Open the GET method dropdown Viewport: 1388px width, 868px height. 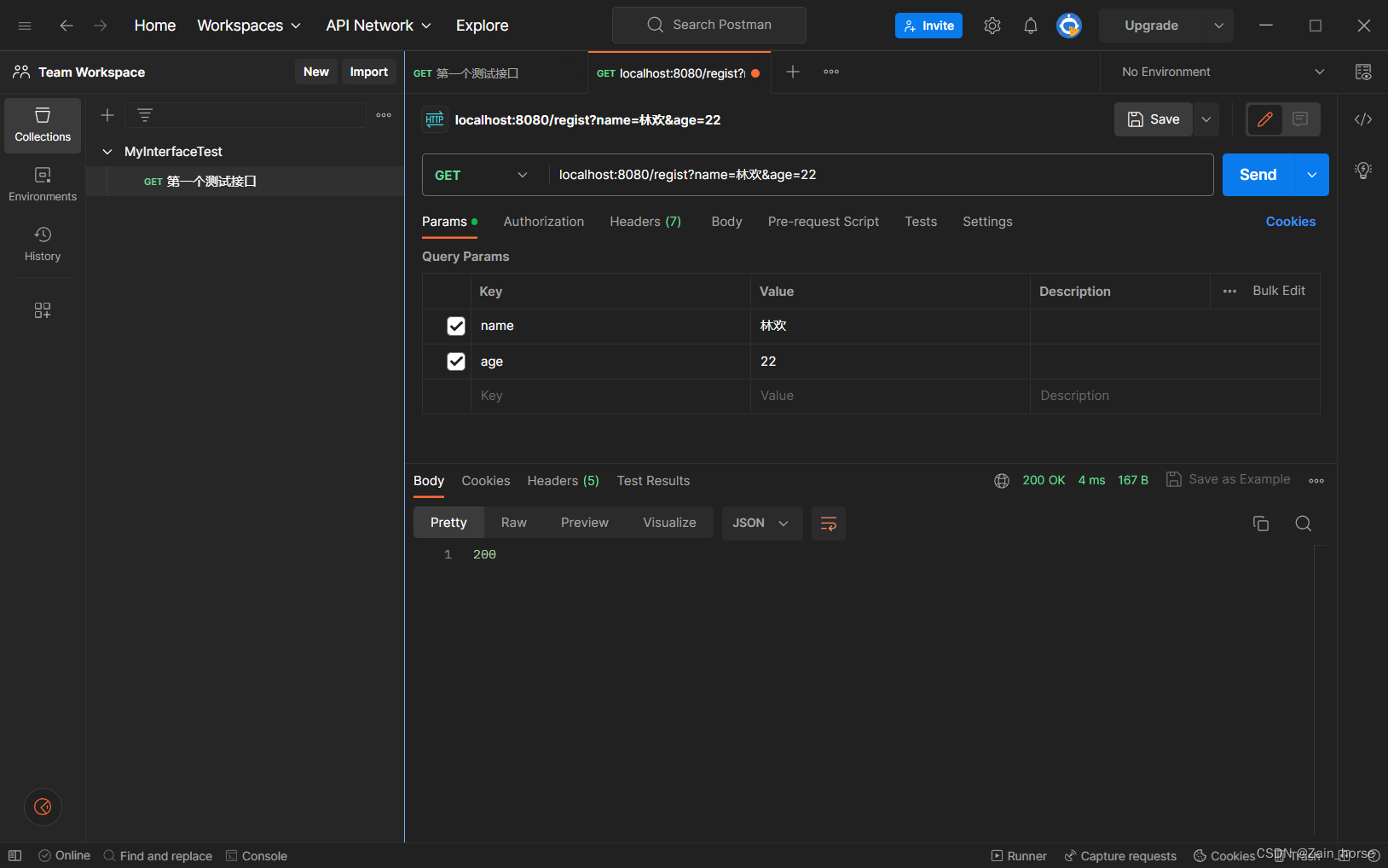pos(482,175)
